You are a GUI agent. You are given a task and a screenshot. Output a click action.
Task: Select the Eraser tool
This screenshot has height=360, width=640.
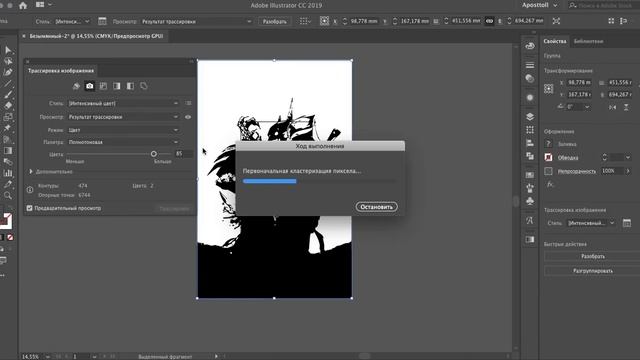click(x=8, y=106)
